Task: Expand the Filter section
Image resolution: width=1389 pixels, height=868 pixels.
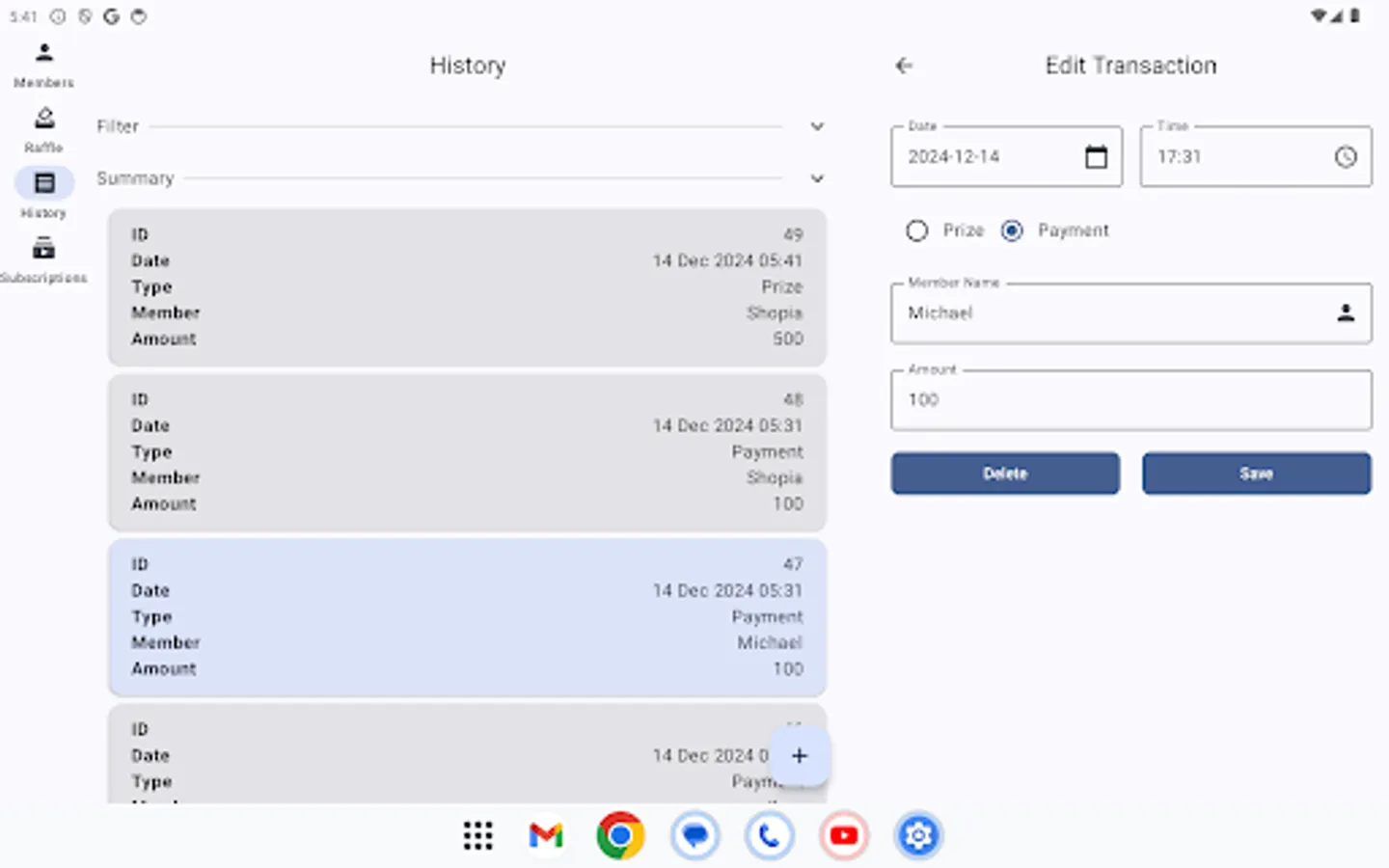Action: pyautogui.click(x=817, y=126)
